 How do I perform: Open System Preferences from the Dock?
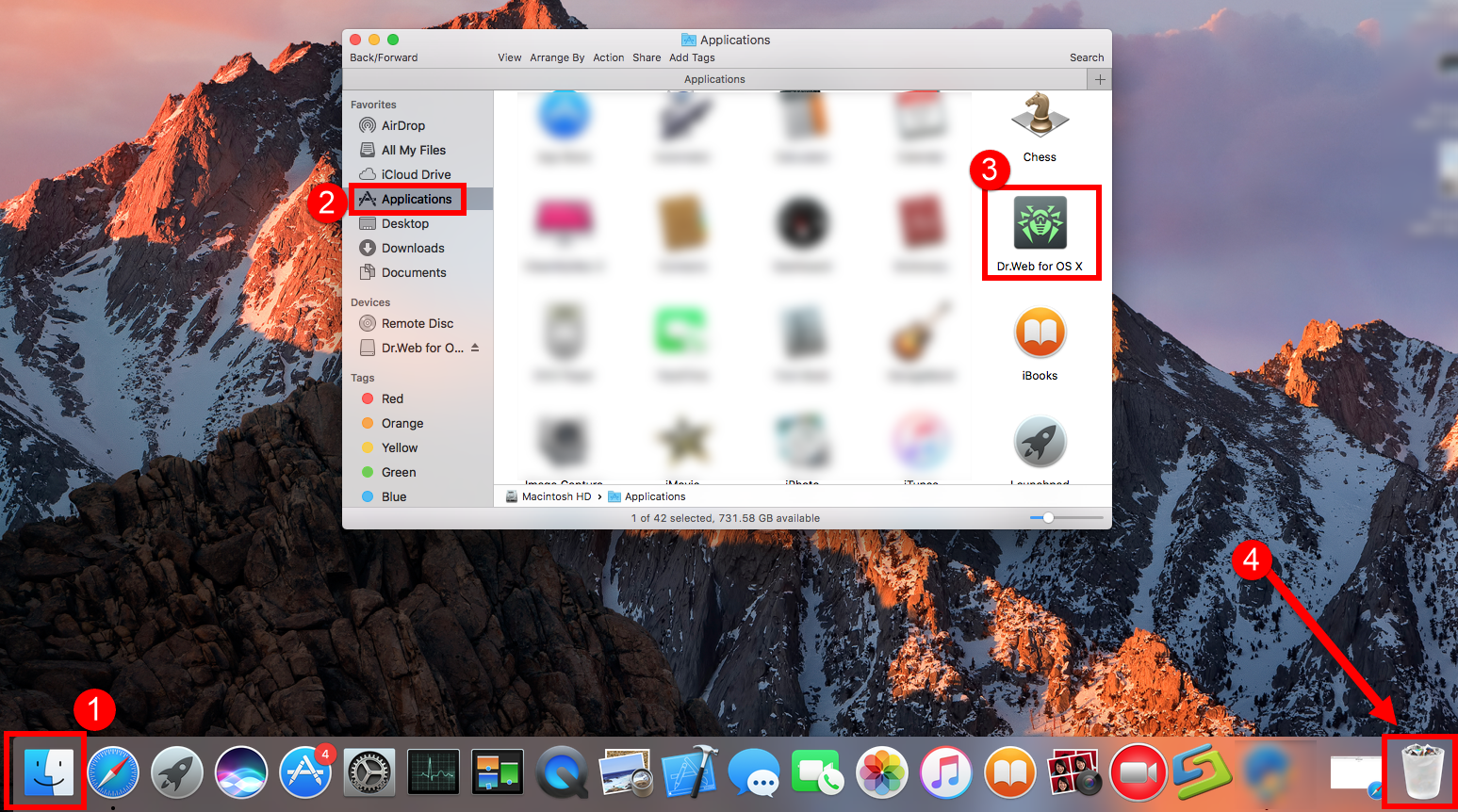369,773
